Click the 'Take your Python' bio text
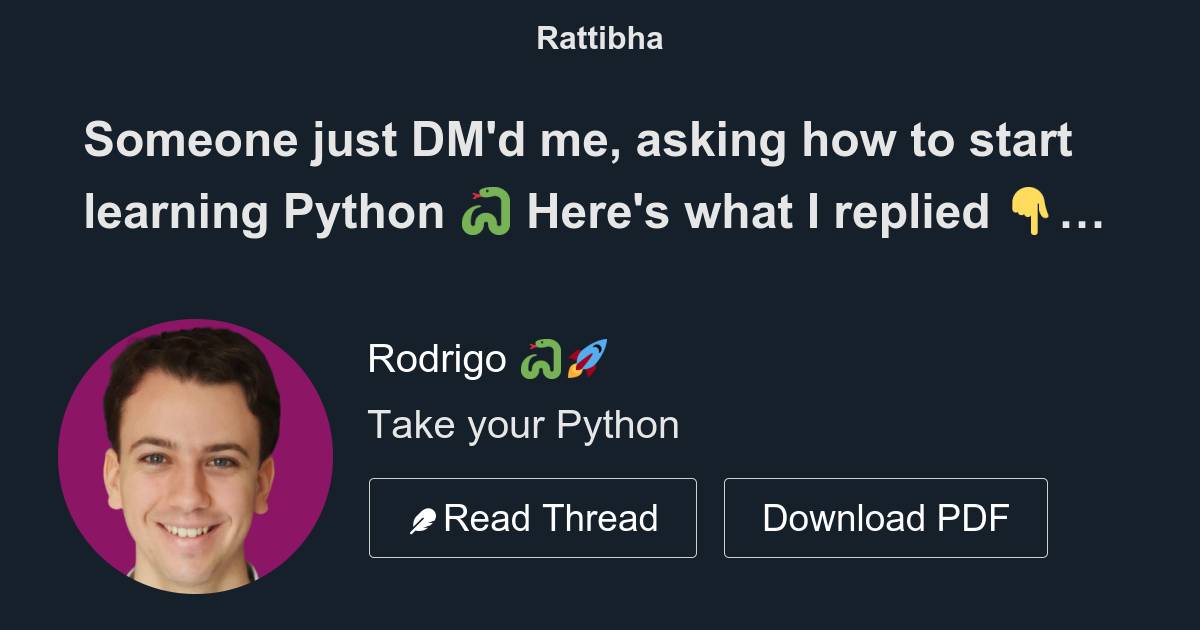The image size is (1200, 630). 524,424
